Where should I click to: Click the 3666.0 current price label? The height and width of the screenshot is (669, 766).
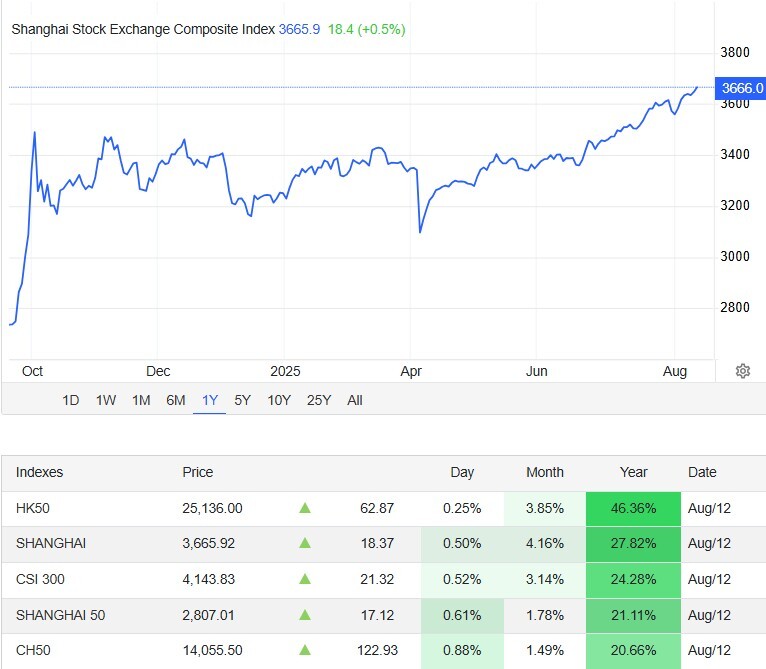click(x=741, y=88)
